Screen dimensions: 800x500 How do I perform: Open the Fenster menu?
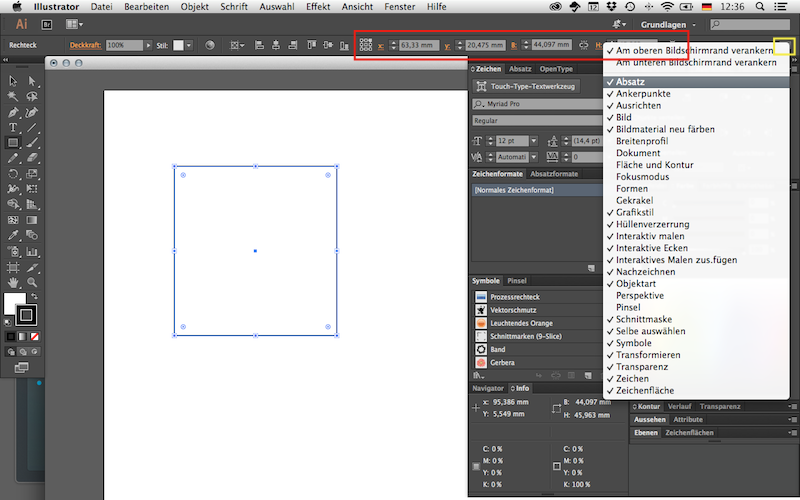coord(399,7)
